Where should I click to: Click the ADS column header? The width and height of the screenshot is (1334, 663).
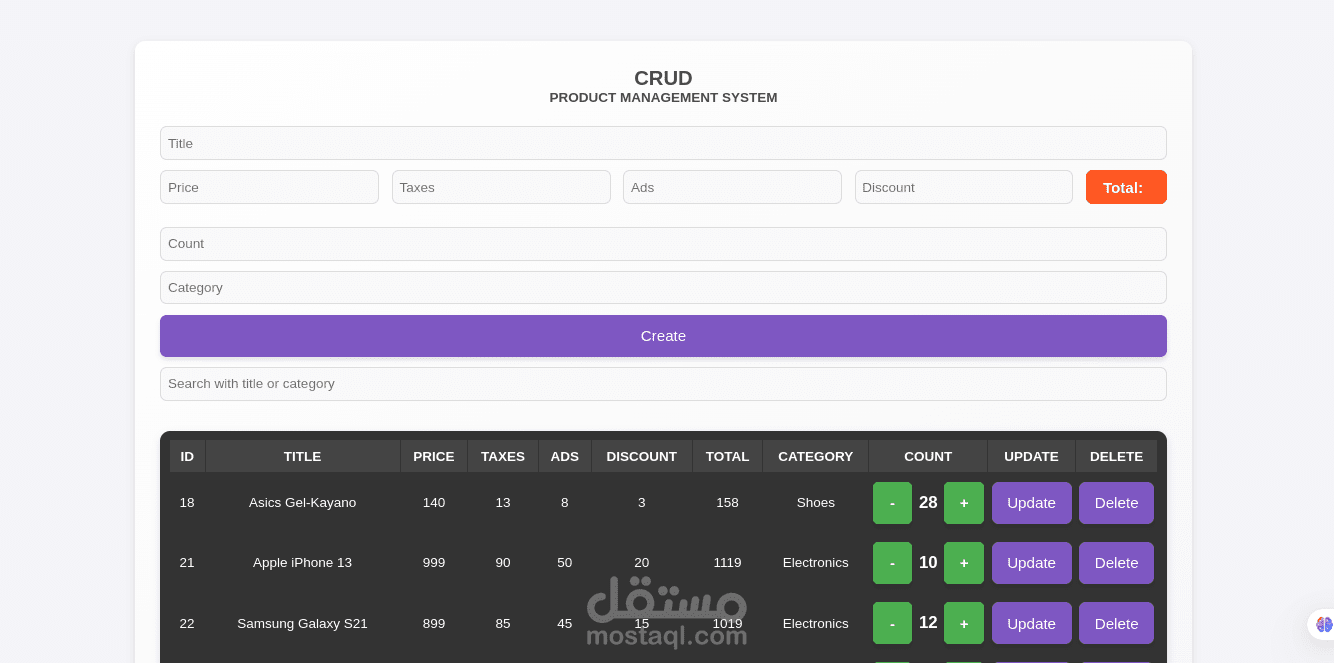click(565, 456)
